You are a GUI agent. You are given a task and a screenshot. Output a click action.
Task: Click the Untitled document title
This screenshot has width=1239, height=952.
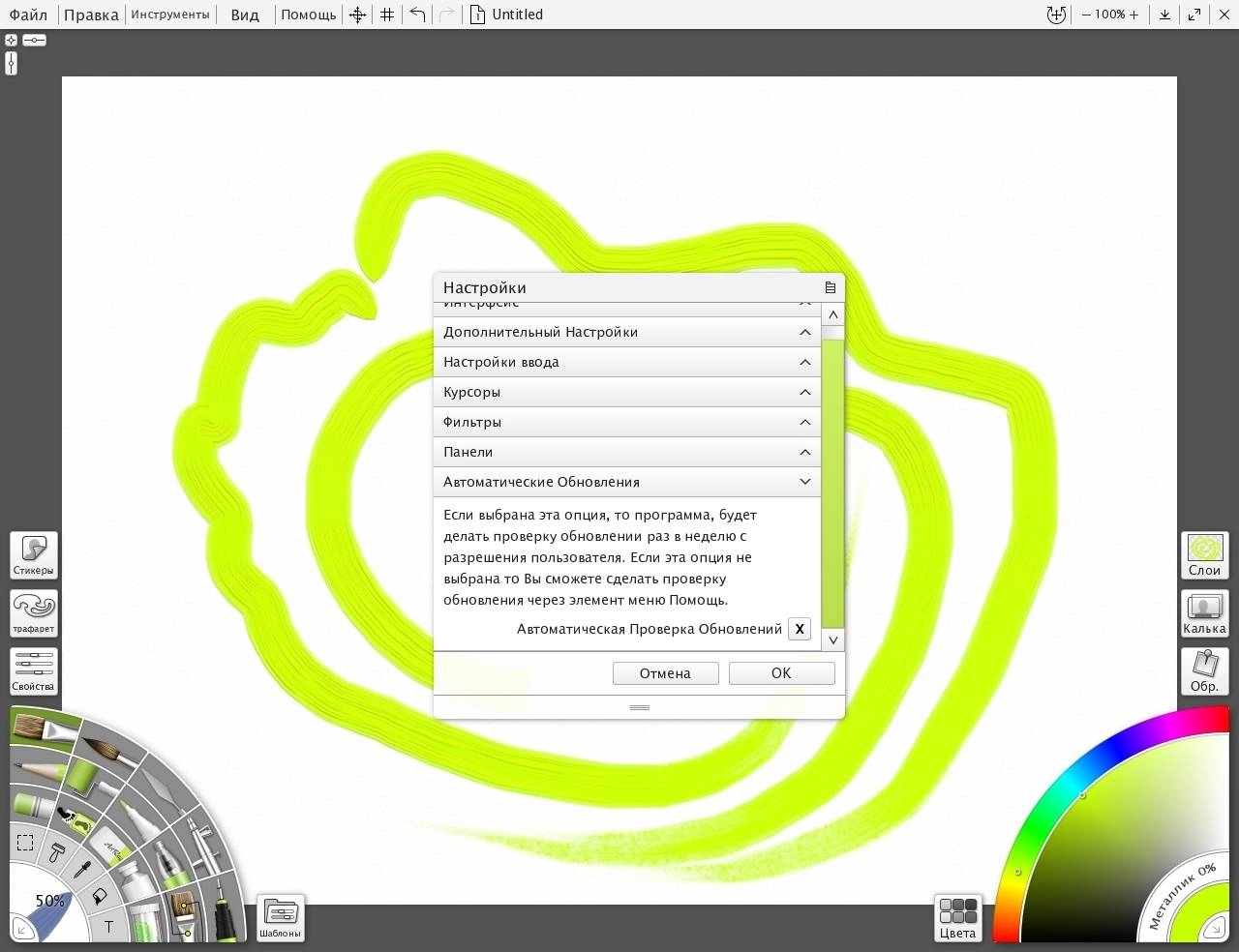point(517,15)
